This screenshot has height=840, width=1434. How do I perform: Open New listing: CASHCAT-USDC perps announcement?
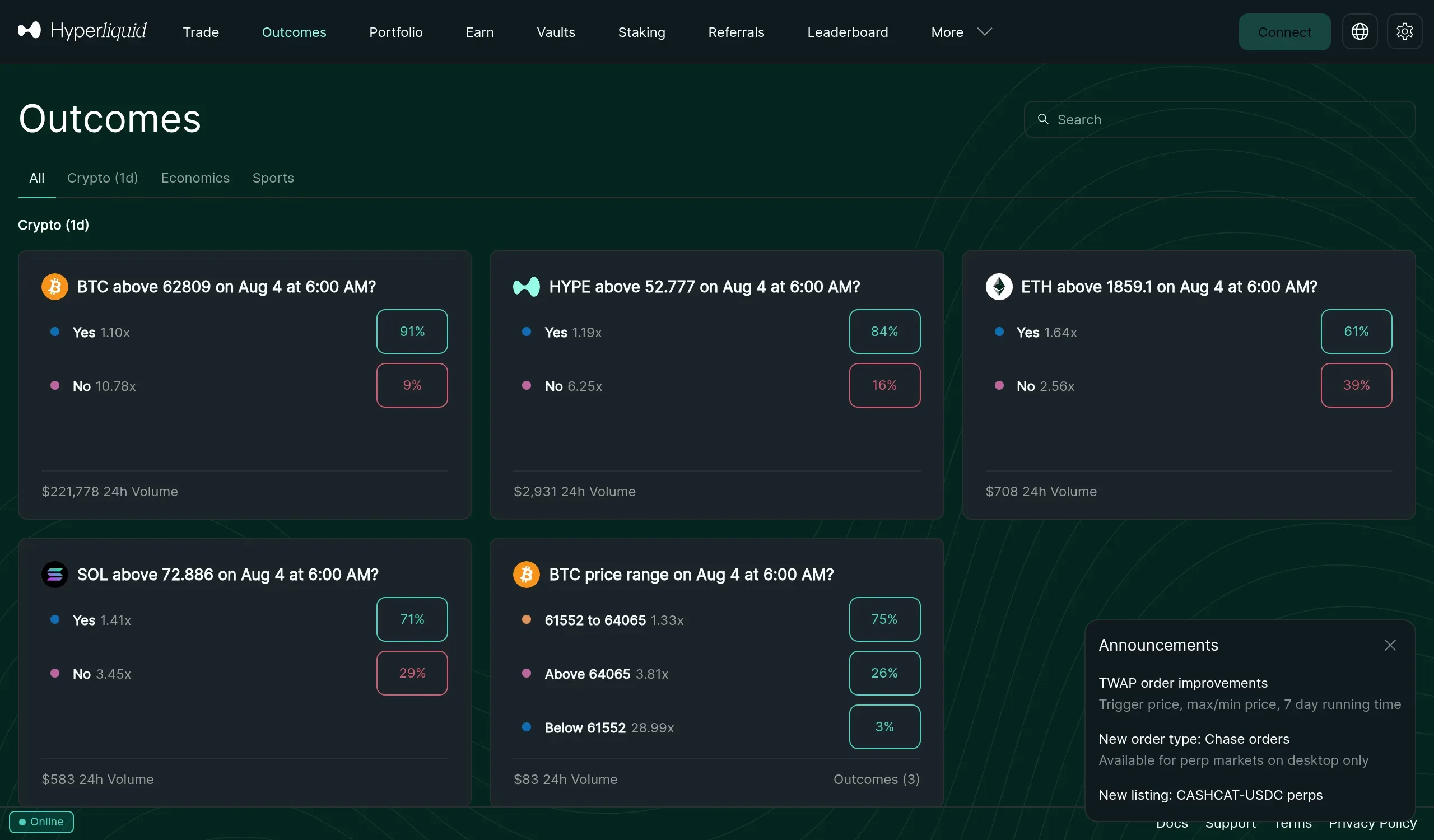(x=1210, y=795)
